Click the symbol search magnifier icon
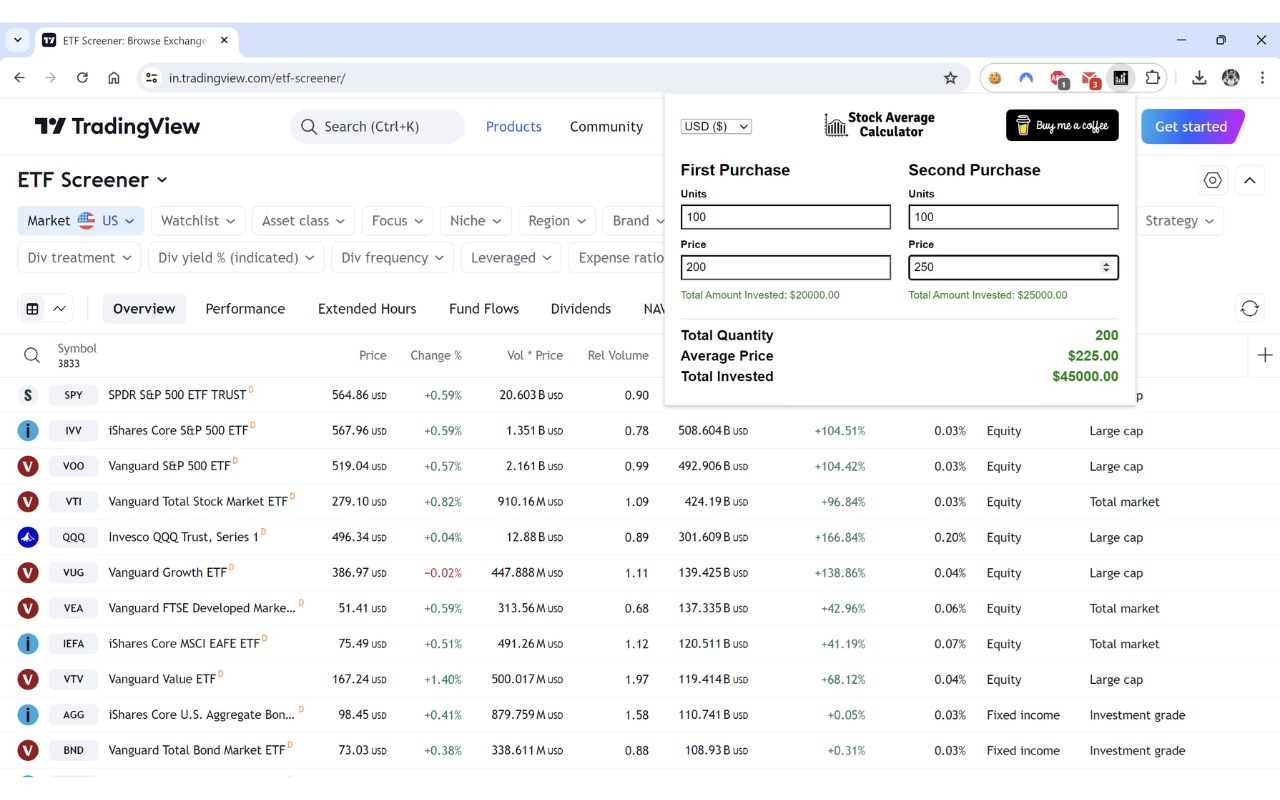This screenshot has width=1280, height=800. pos(32,356)
